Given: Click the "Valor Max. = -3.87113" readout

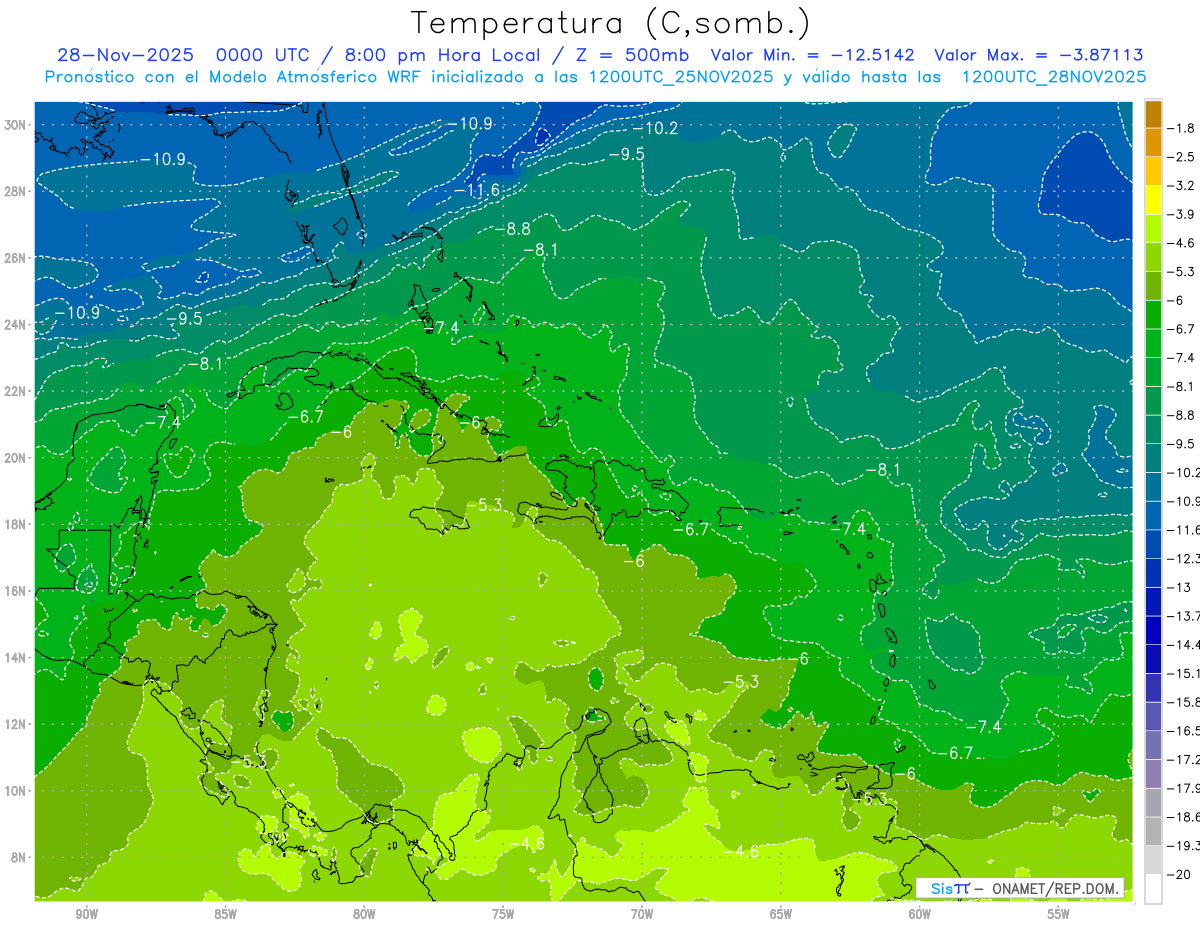Looking at the screenshot, I should 1039,55.
